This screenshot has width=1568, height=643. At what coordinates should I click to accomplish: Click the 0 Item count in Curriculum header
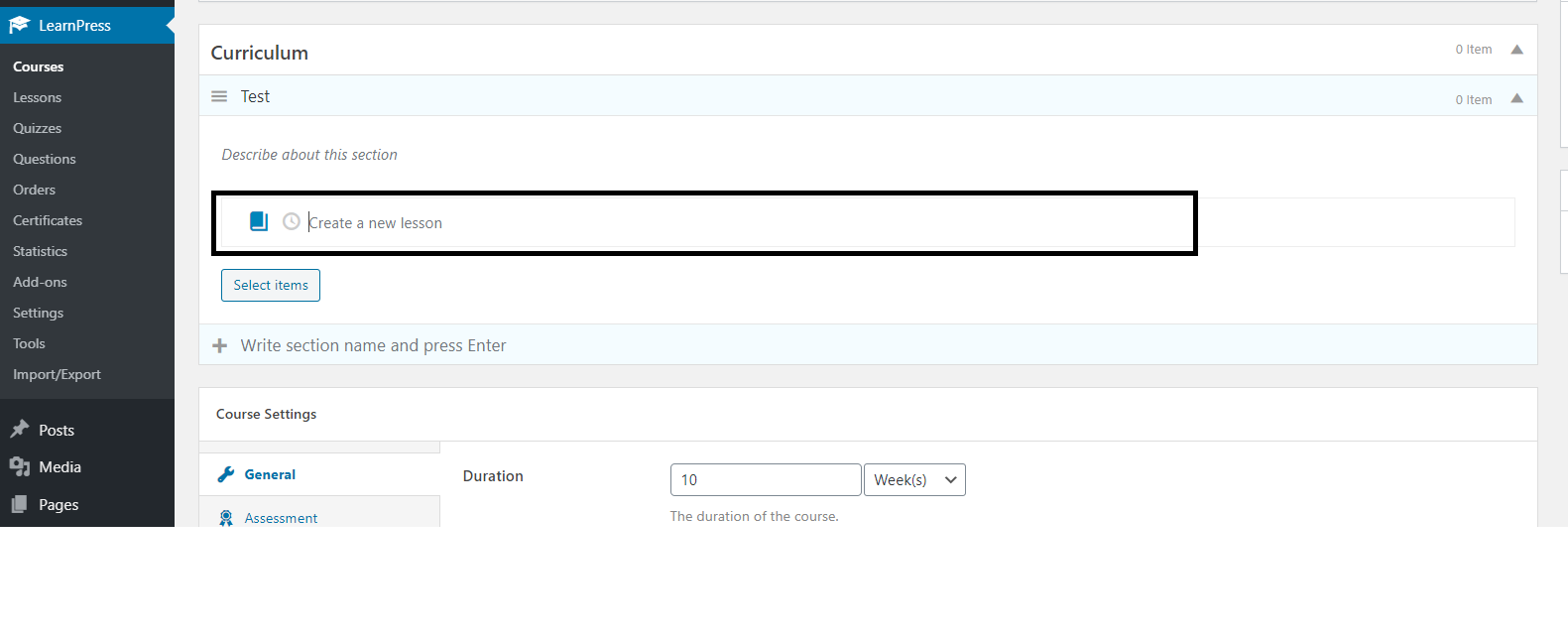(1474, 50)
